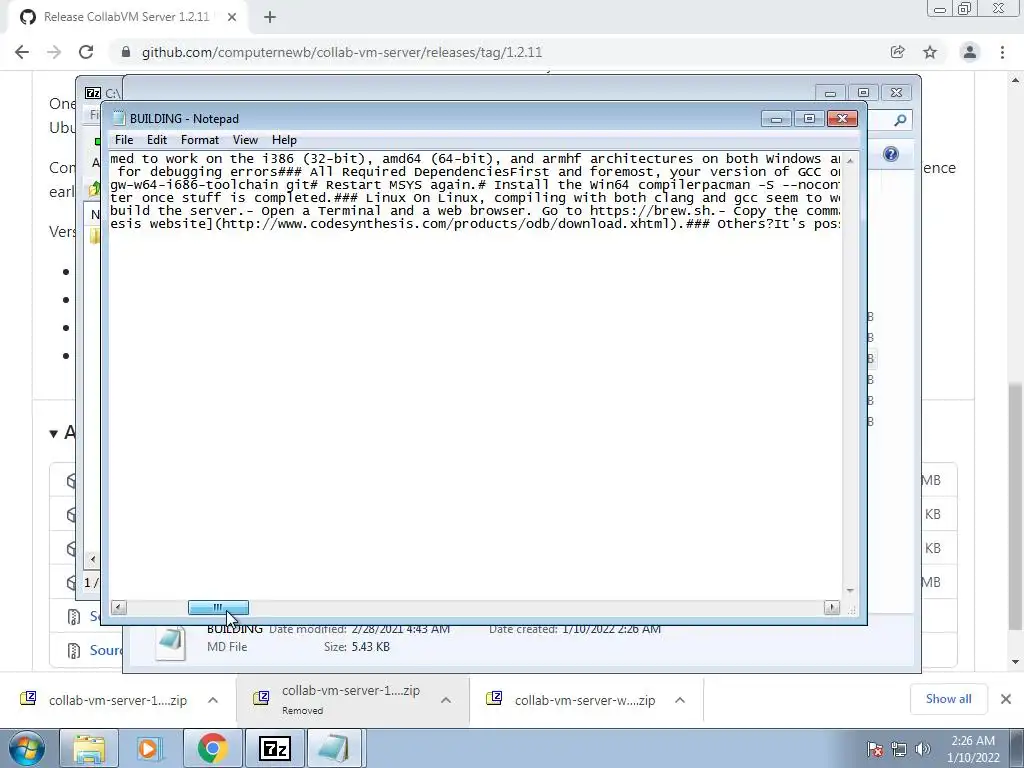
Task: Open the Chrome profile avatar menu
Action: [970, 52]
